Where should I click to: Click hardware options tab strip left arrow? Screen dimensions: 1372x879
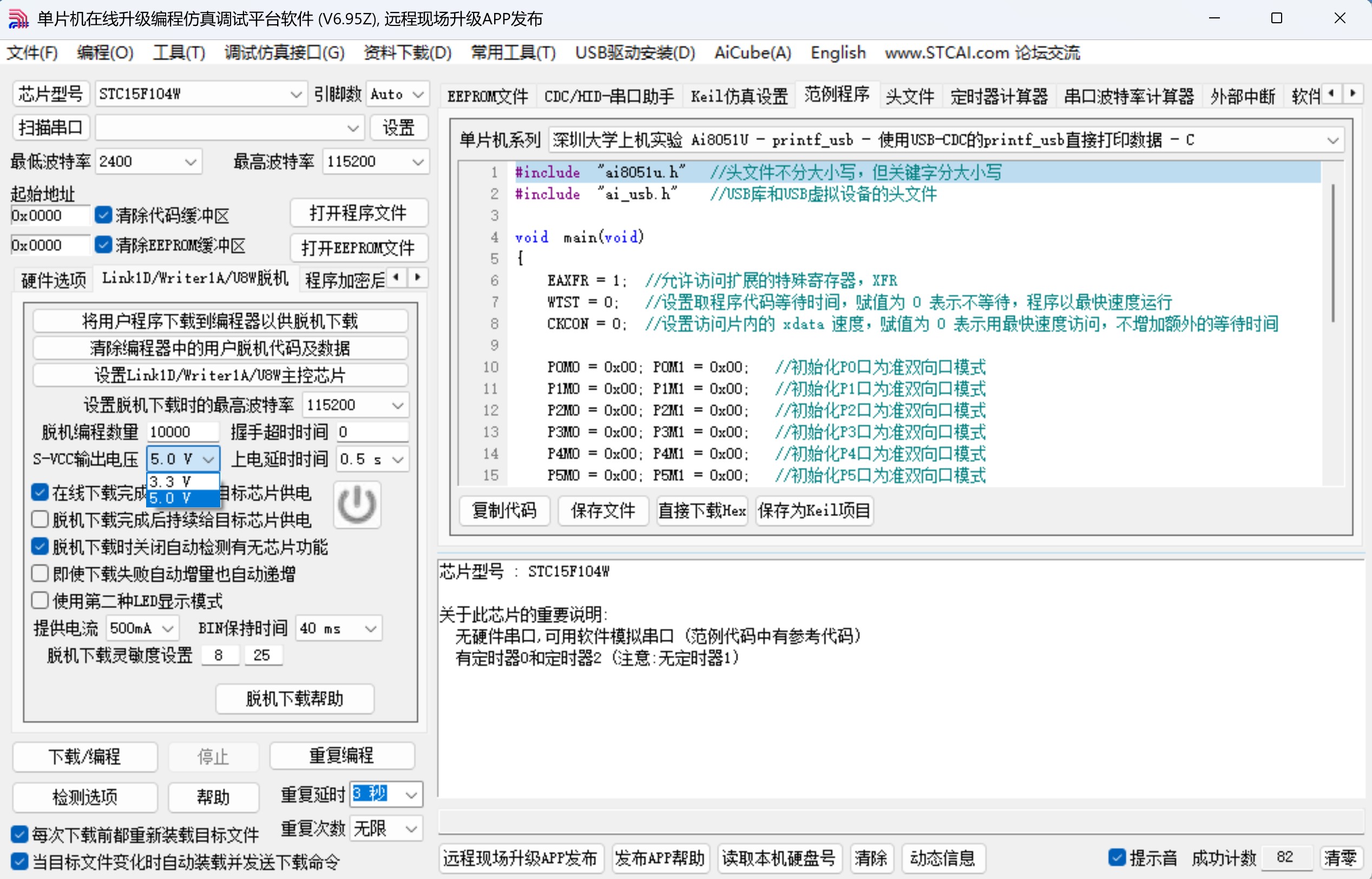pyautogui.click(x=396, y=278)
